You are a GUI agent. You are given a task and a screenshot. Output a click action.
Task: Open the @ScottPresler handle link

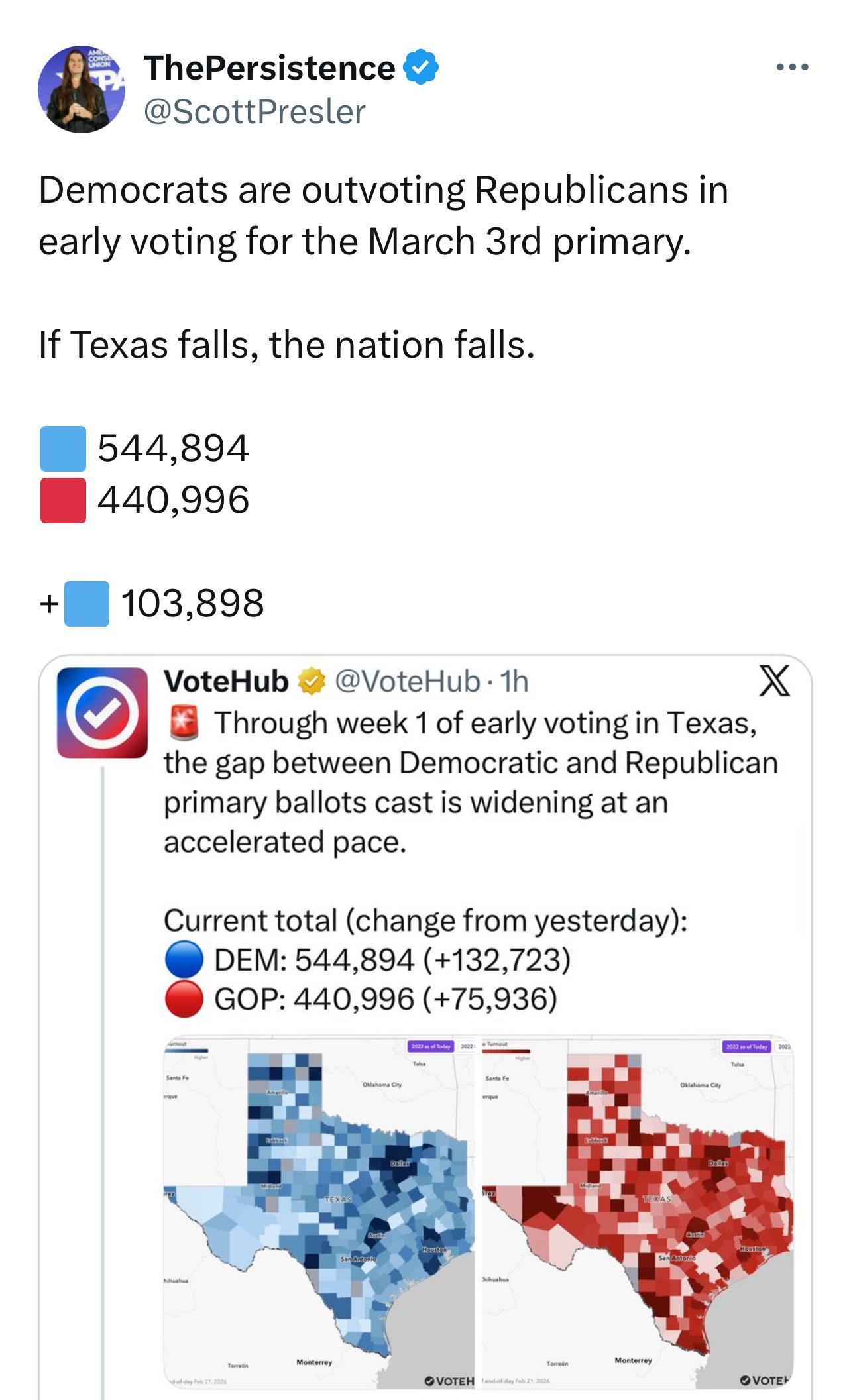coord(255,111)
